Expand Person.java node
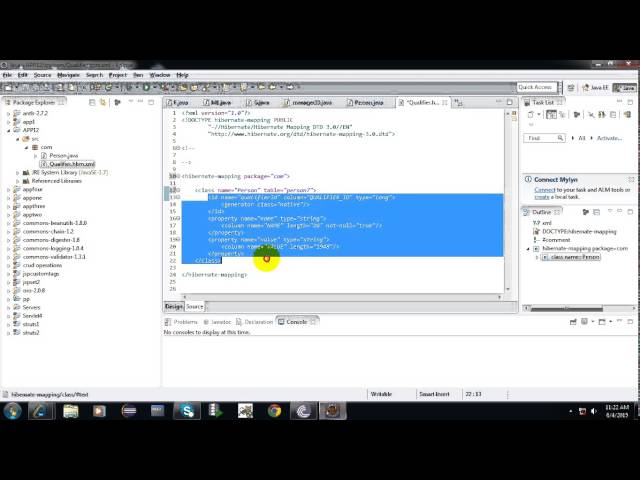The height and width of the screenshot is (480, 640). point(35,156)
